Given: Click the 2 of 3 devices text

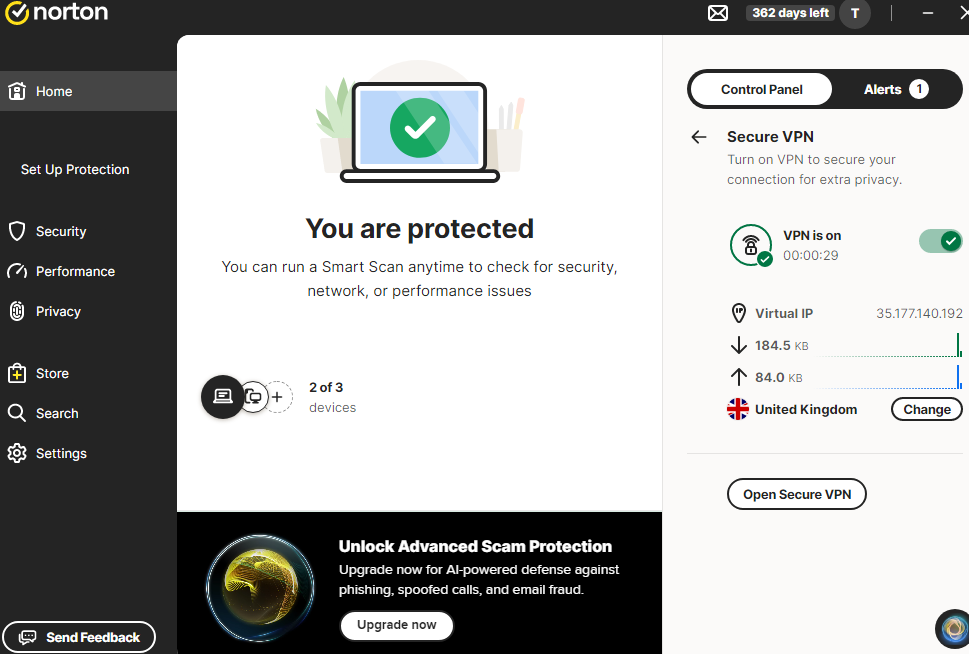Looking at the screenshot, I should pos(332,397).
